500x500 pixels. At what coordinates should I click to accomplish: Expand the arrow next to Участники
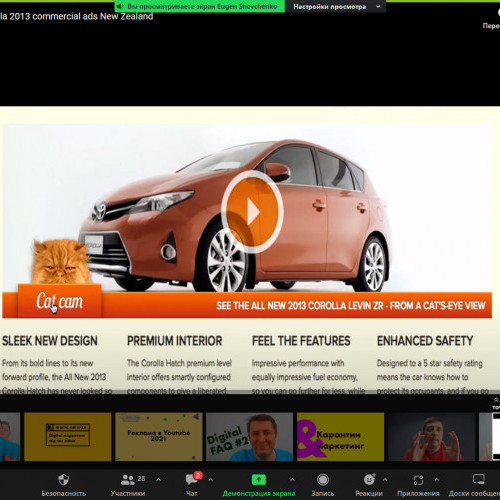point(159,480)
